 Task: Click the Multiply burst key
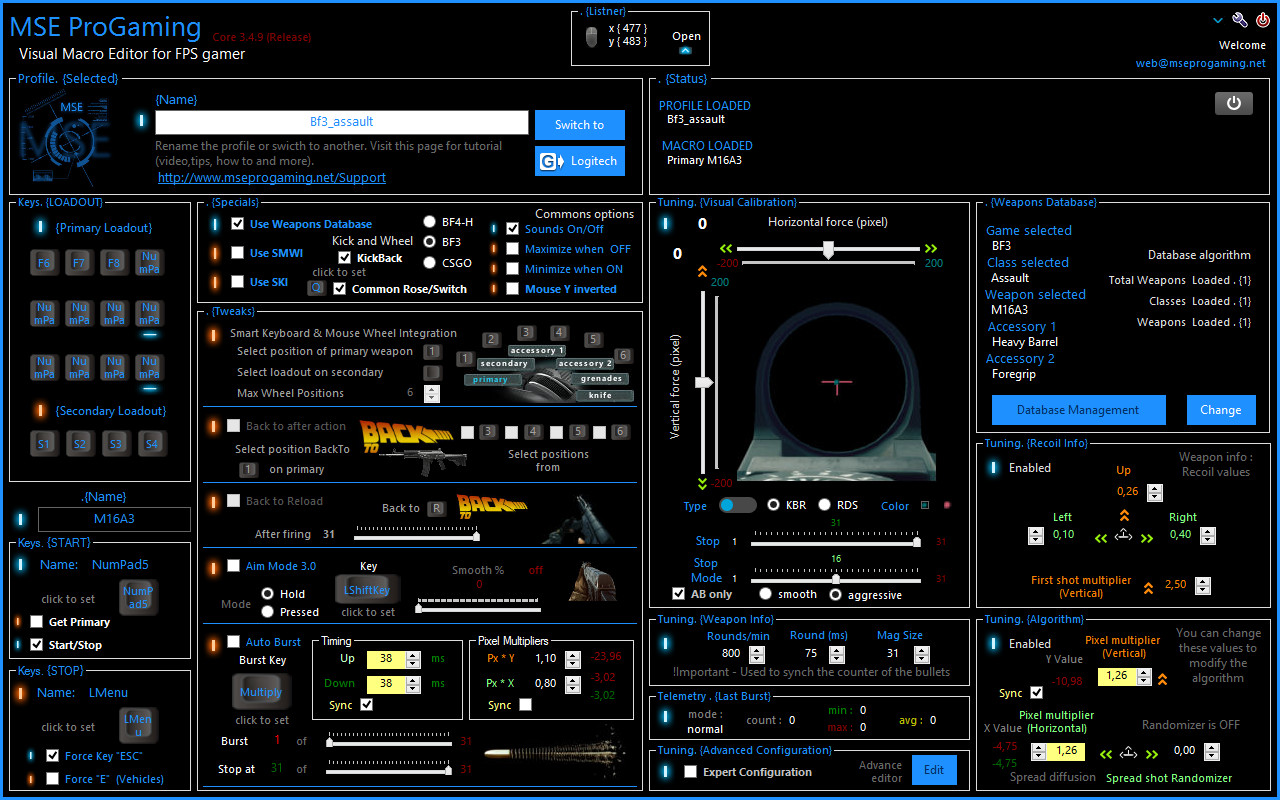(x=261, y=692)
